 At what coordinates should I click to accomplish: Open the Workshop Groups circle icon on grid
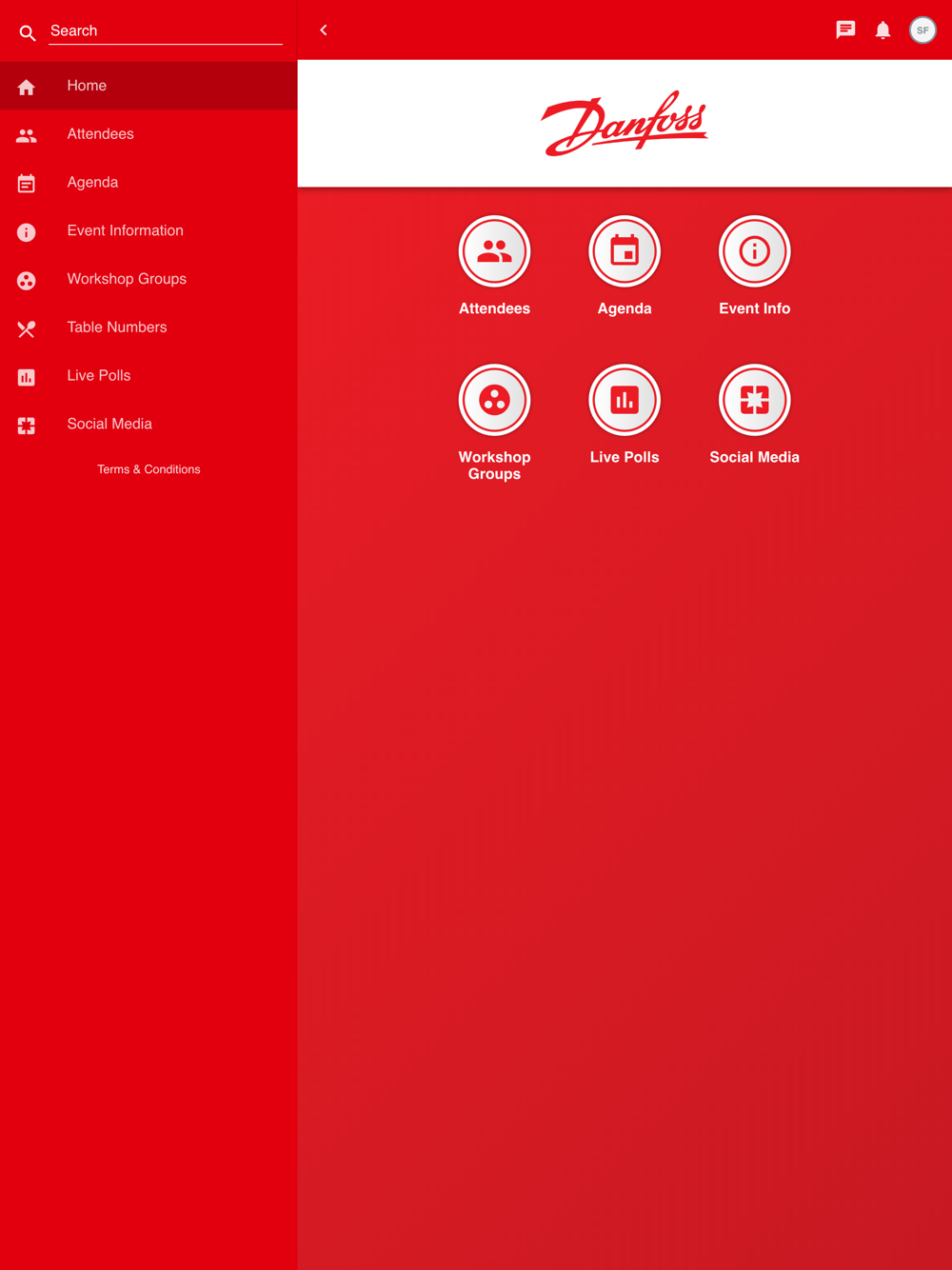pyautogui.click(x=494, y=401)
